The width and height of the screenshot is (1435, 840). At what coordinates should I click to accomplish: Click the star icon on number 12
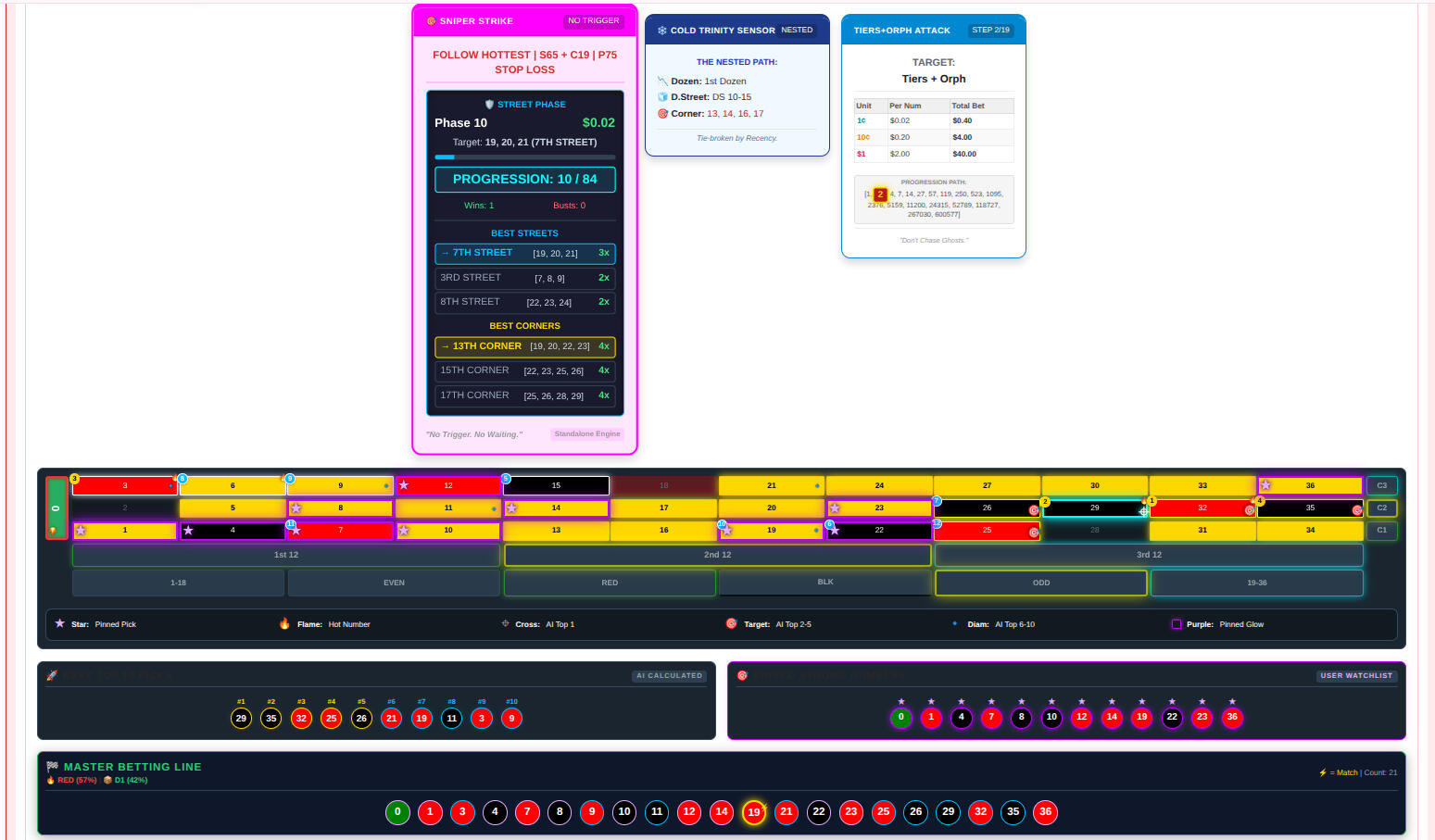tap(404, 485)
